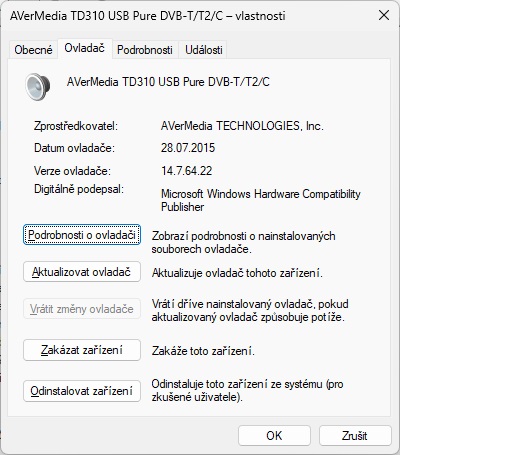Open the Podrobnosti tab

point(145,50)
